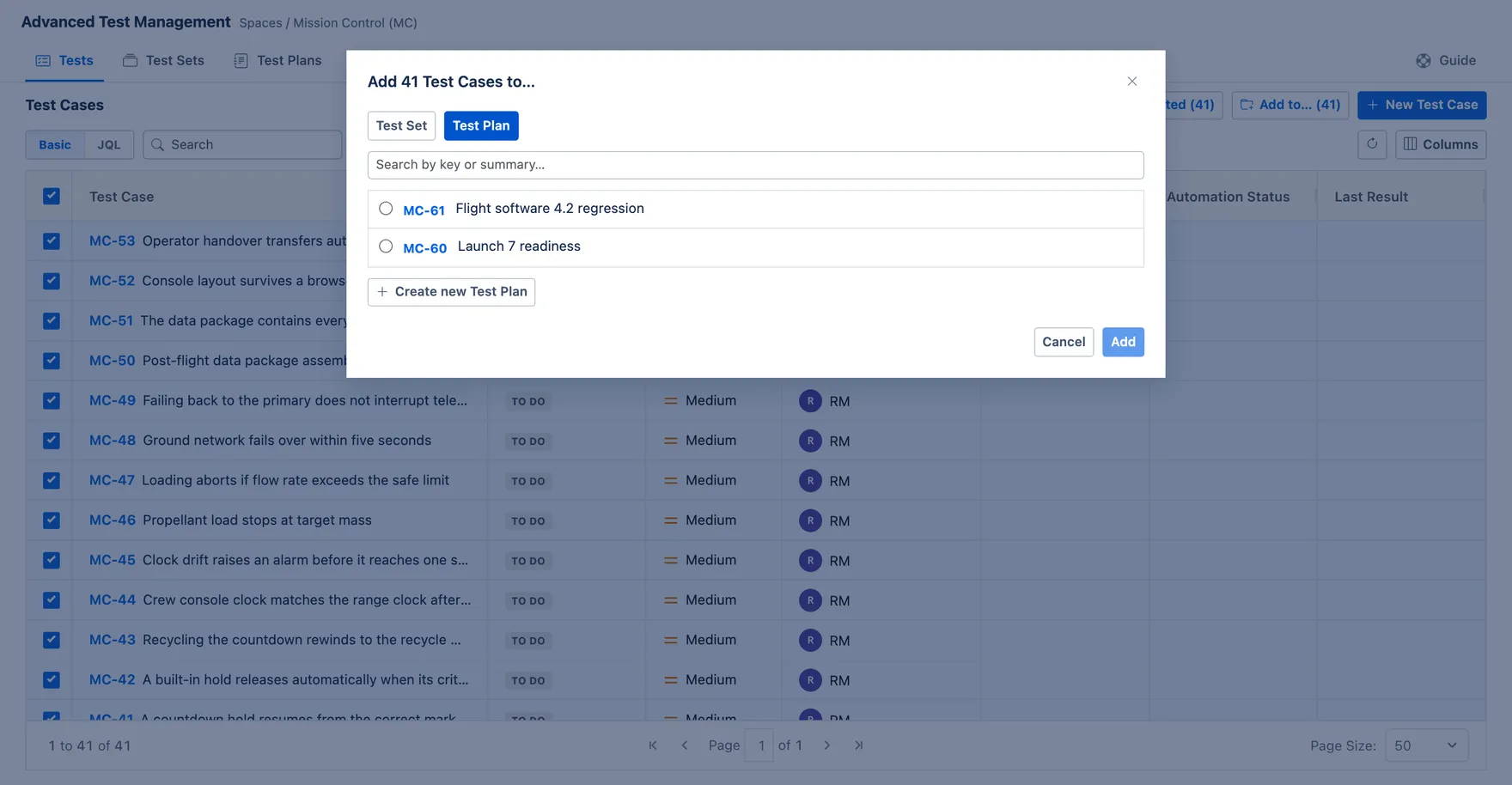Go to the first page
1512x785 pixels.
[653, 745]
